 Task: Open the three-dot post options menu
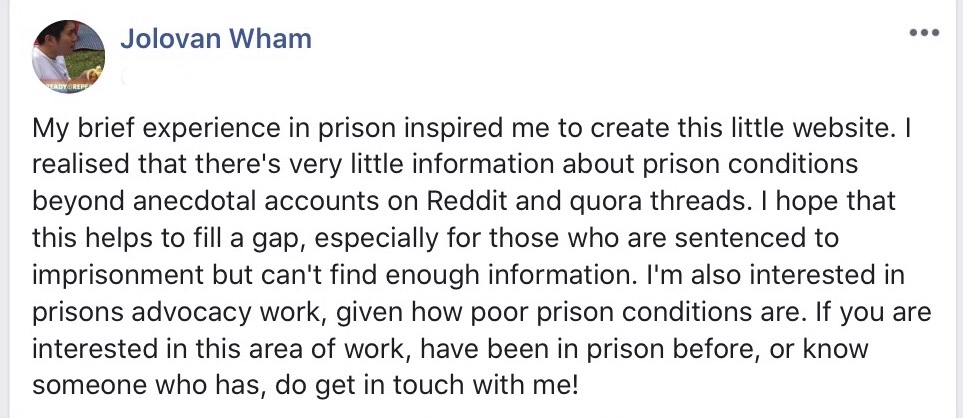click(924, 33)
